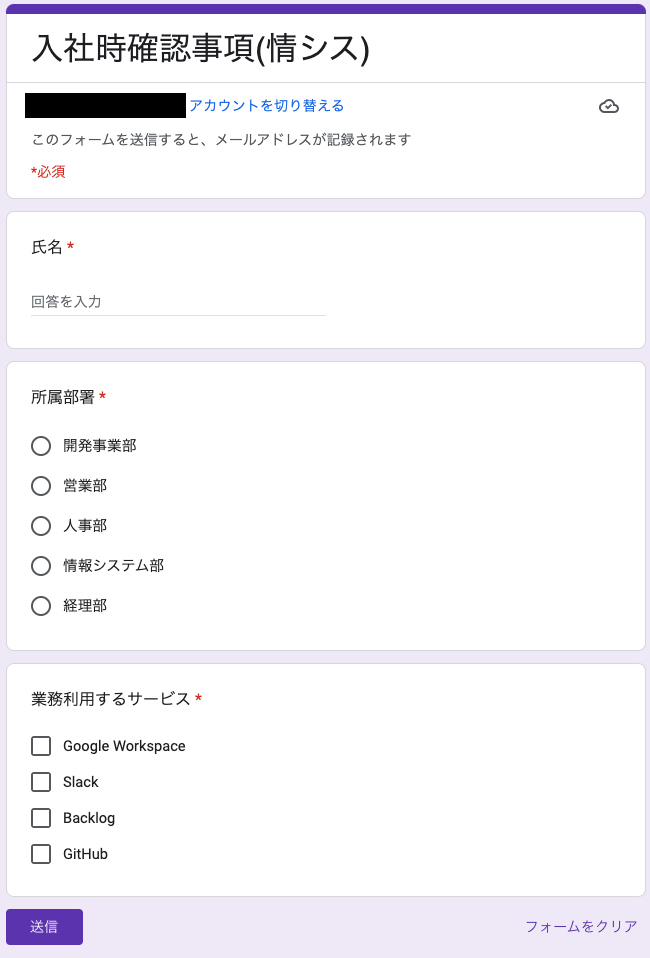The height and width of the screenshot is (958, 650).
Task: Check the Google Workspace checkbox
Action: [x=41, y=746]
